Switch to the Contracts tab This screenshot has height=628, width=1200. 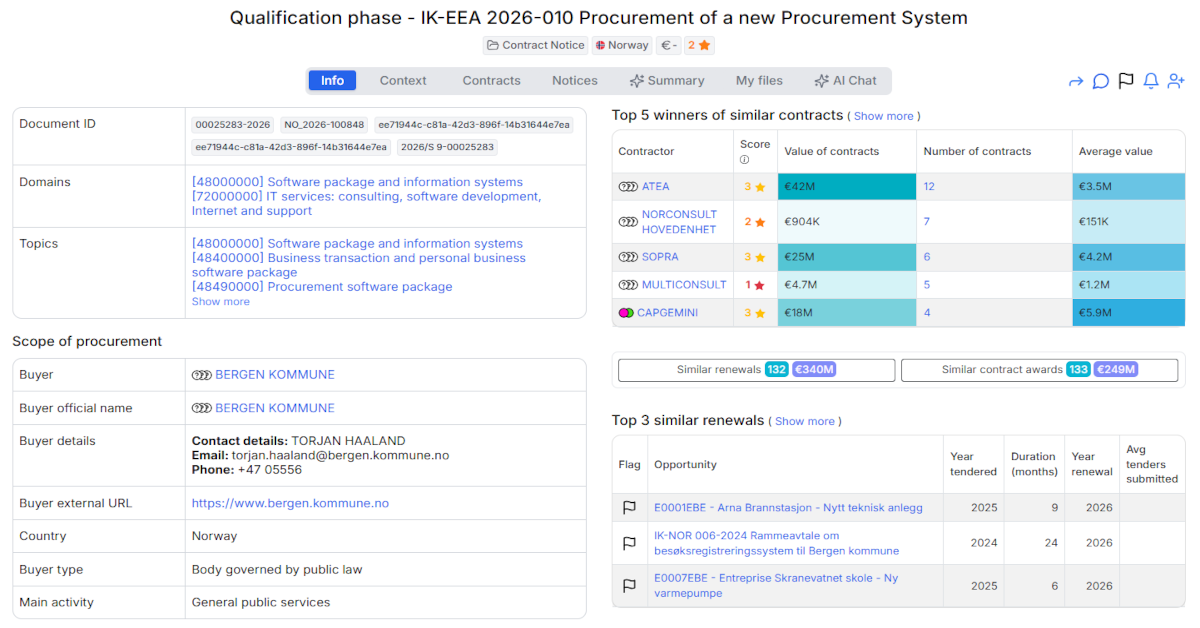tap(491, 80)
